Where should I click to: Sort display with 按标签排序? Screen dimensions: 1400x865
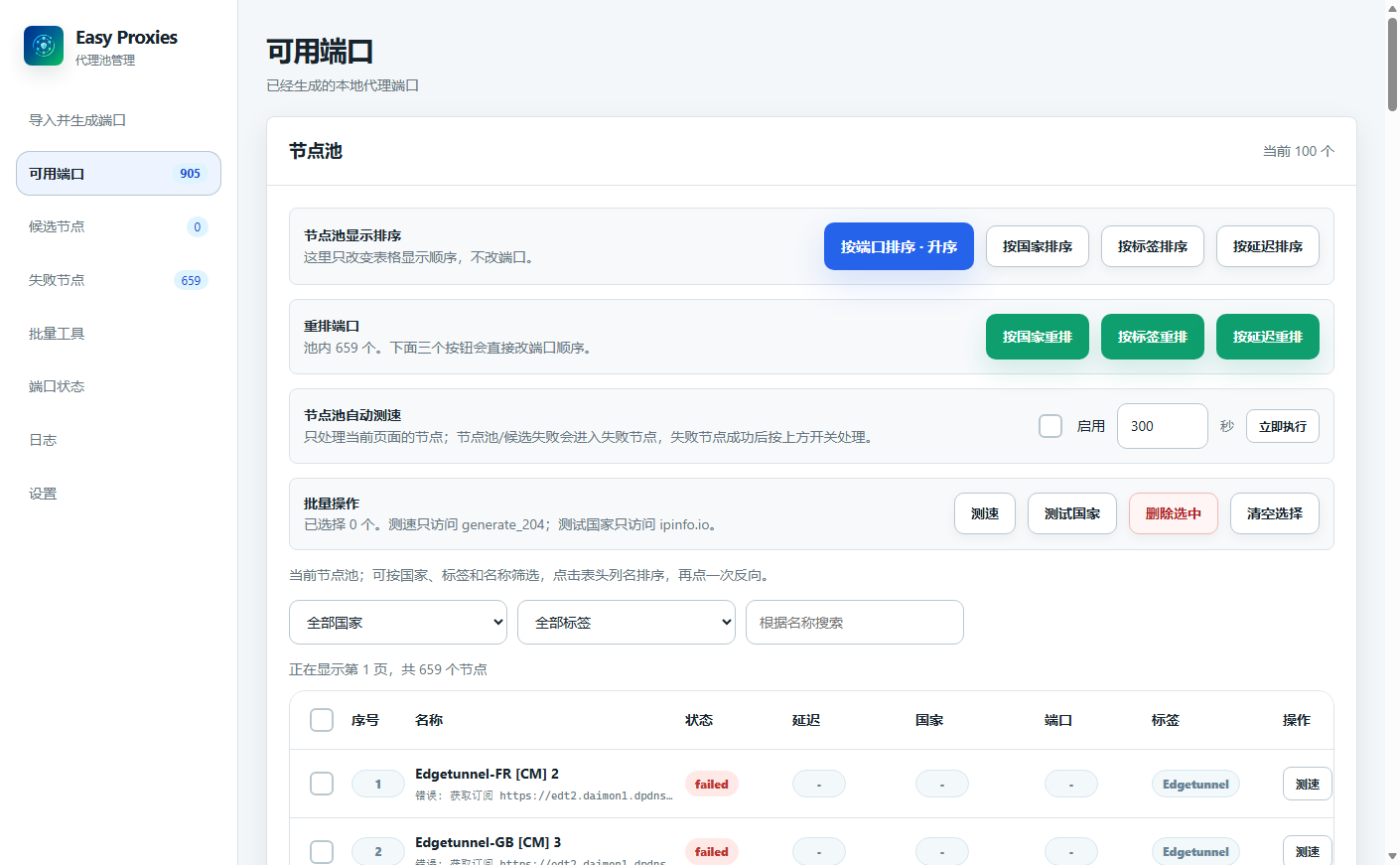(1153, 246)
